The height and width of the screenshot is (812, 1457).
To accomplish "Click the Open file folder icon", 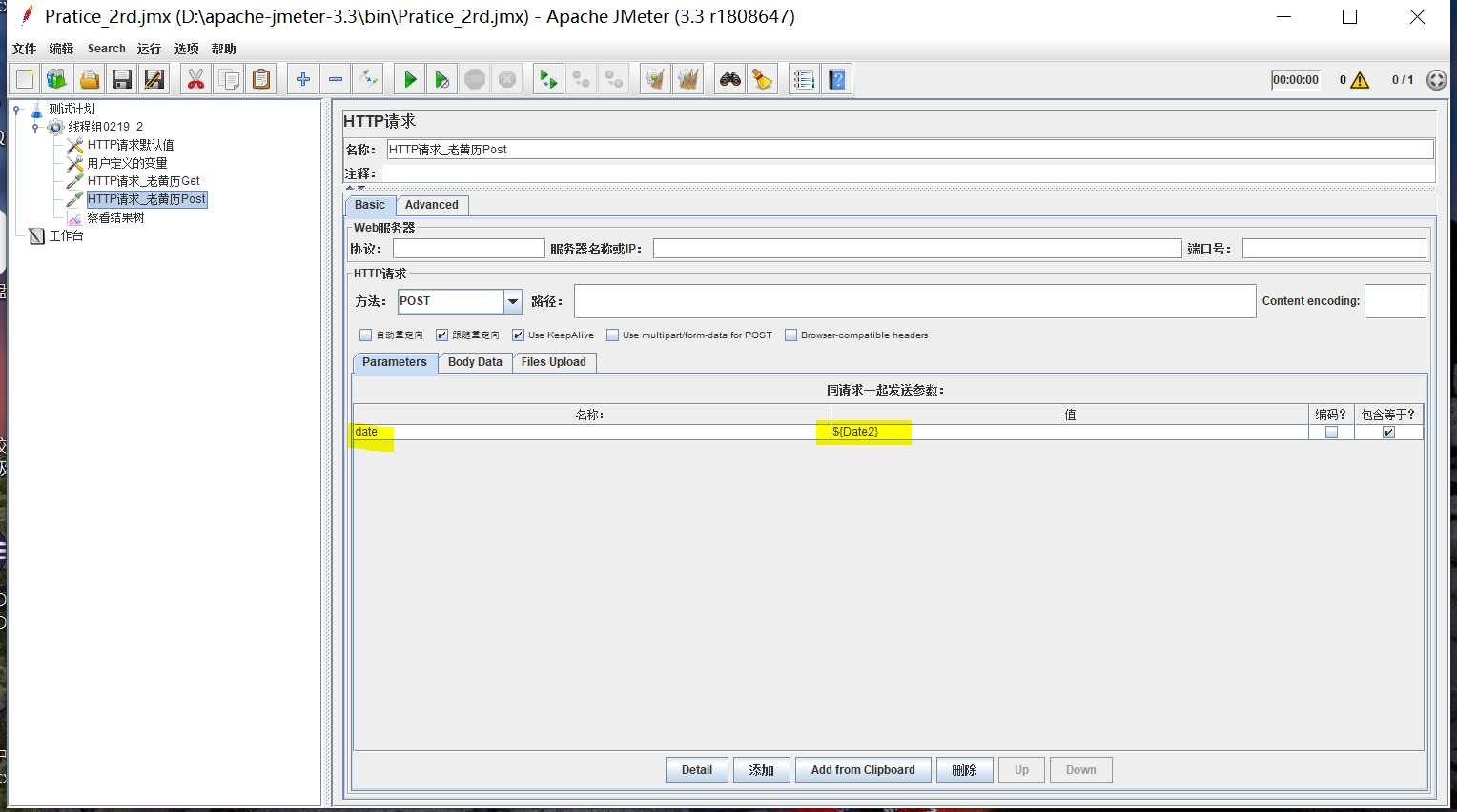I will (90, 79).
